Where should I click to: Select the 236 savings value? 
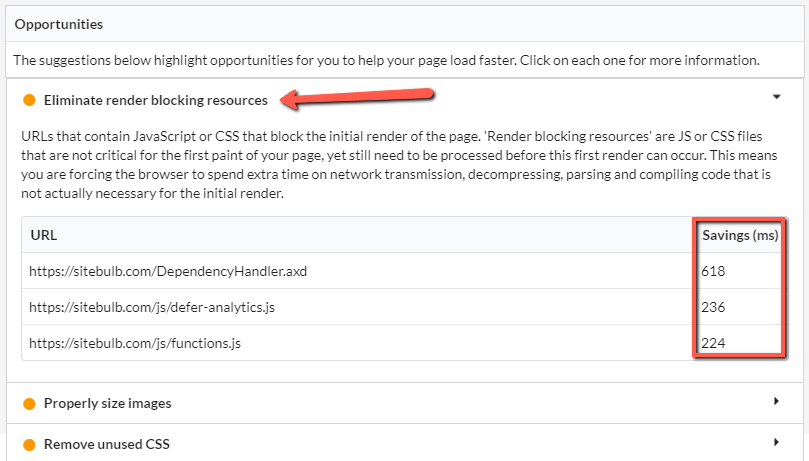(713, 307)
